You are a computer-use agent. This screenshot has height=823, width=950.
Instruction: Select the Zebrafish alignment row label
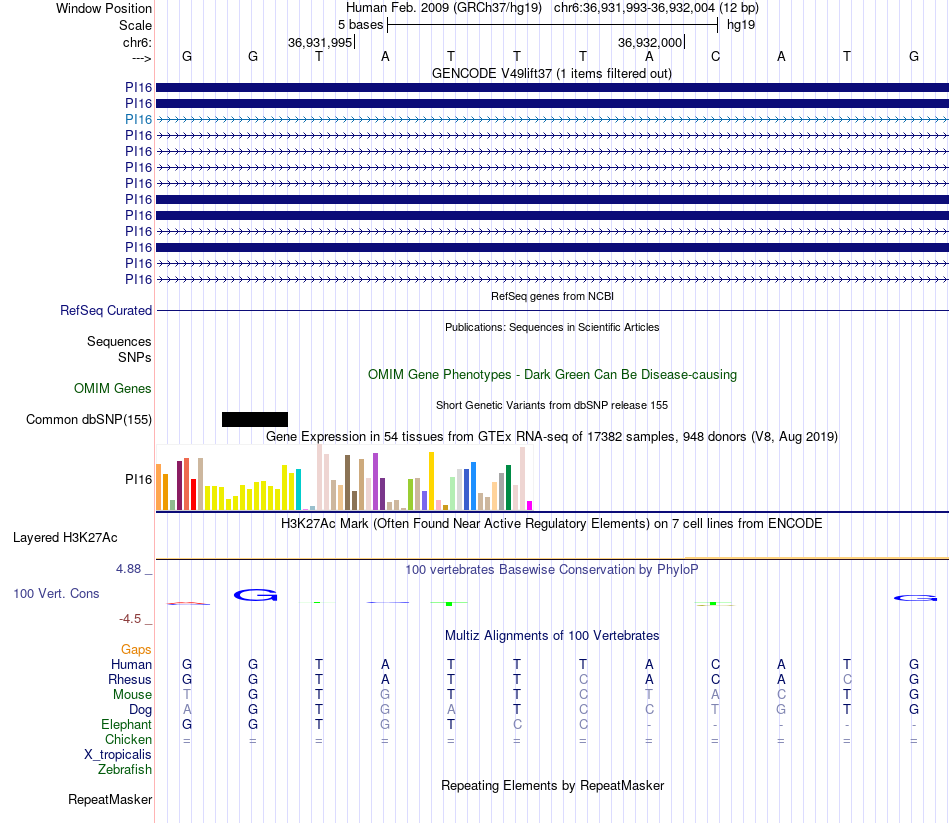pyautogui.click(x=125, y=769)
